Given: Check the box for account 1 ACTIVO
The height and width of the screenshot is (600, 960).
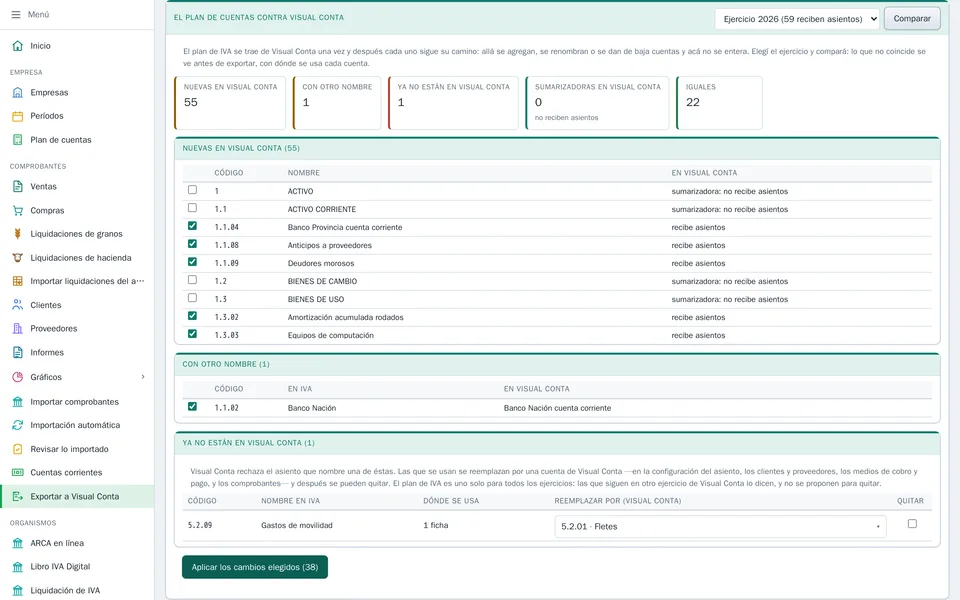Looking at the screenshot, I should click(192, 190).
